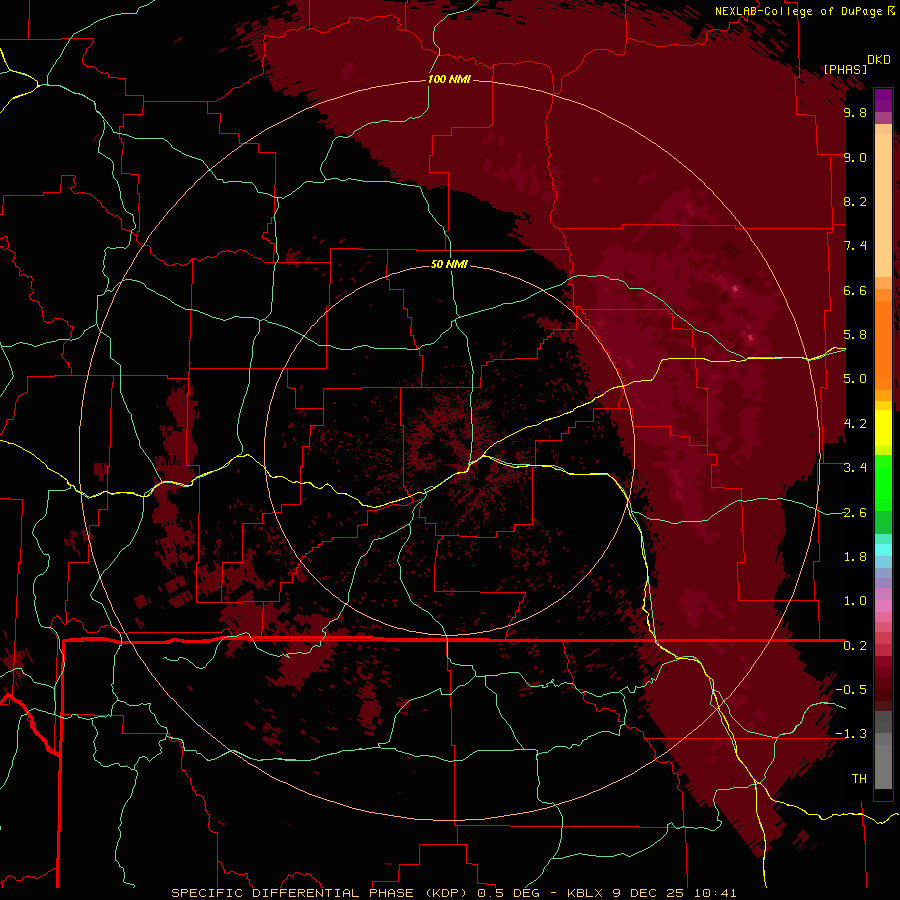This screenshot has width=900, height=900.
Task: Click the 1.0 value on color scale
Action: coord(855,601)
